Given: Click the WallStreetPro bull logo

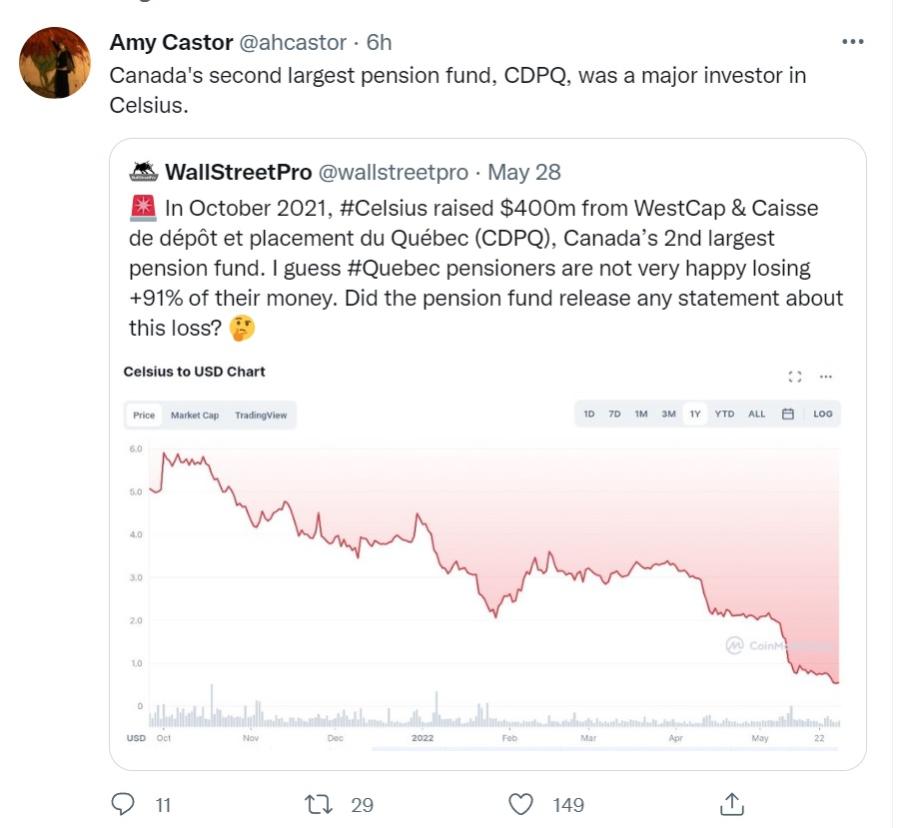Looking at the screenshot, I should 144,171.
